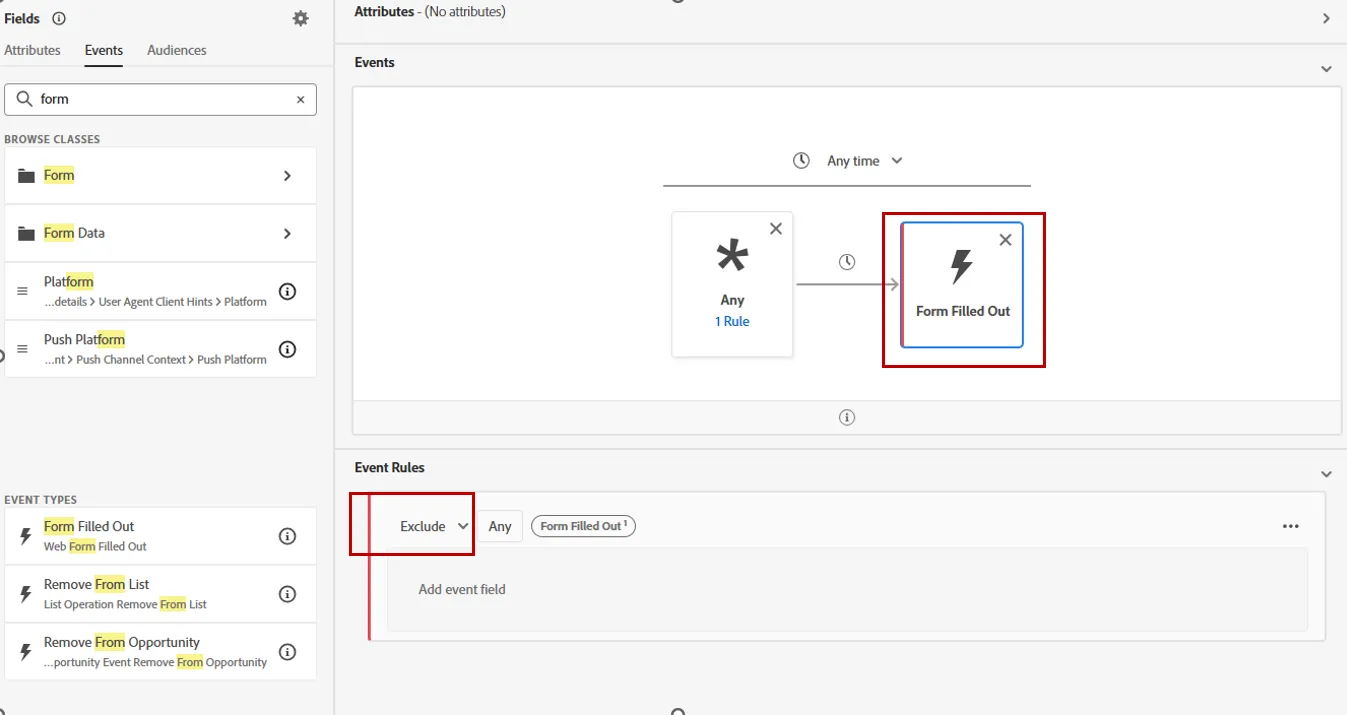The height and width of the screenshot is (715, 1347).
Task: Switch to the Attributes tab
Action: click(32, 50)
